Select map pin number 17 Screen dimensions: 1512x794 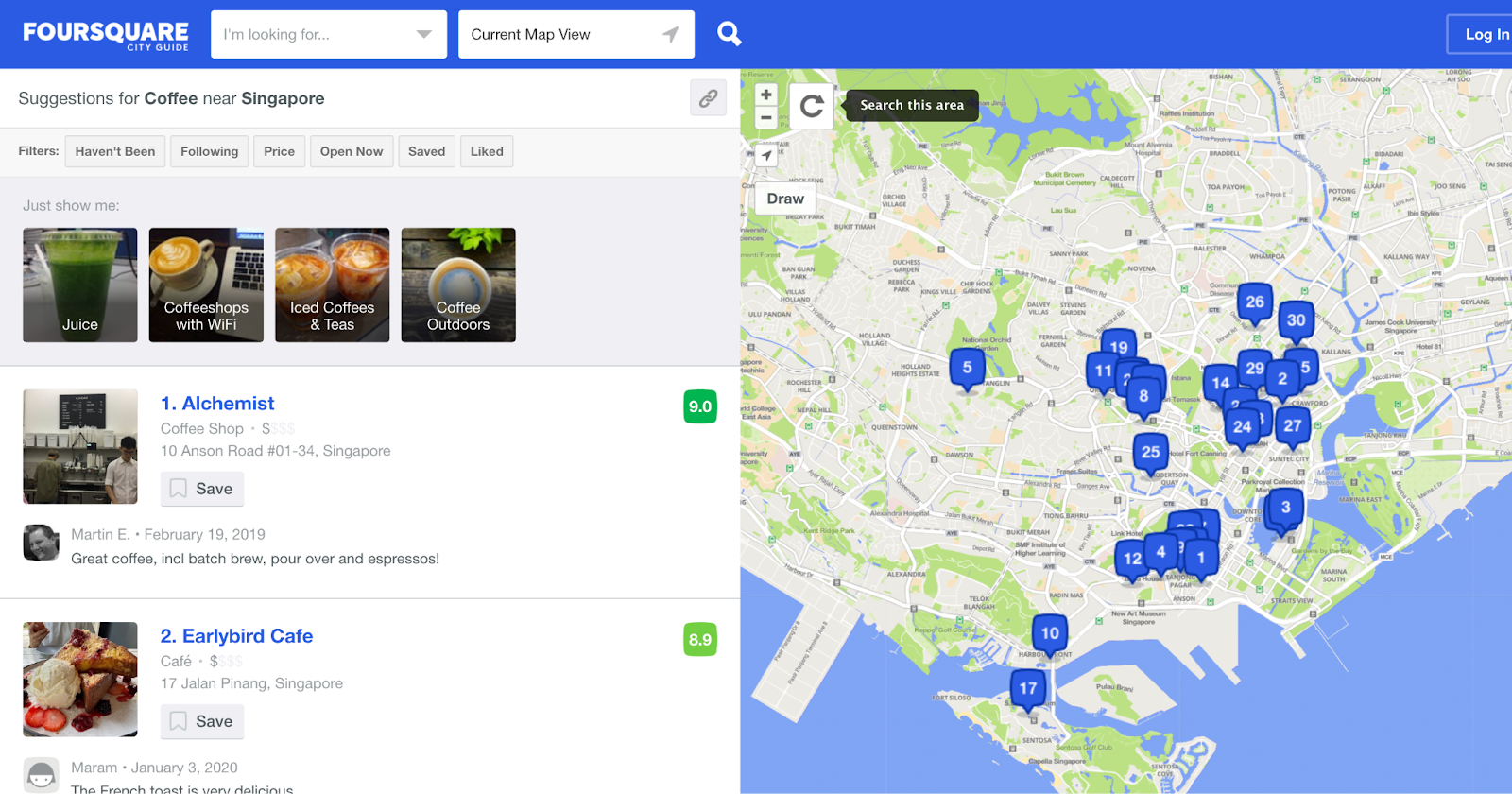[x=1028, y=690]
